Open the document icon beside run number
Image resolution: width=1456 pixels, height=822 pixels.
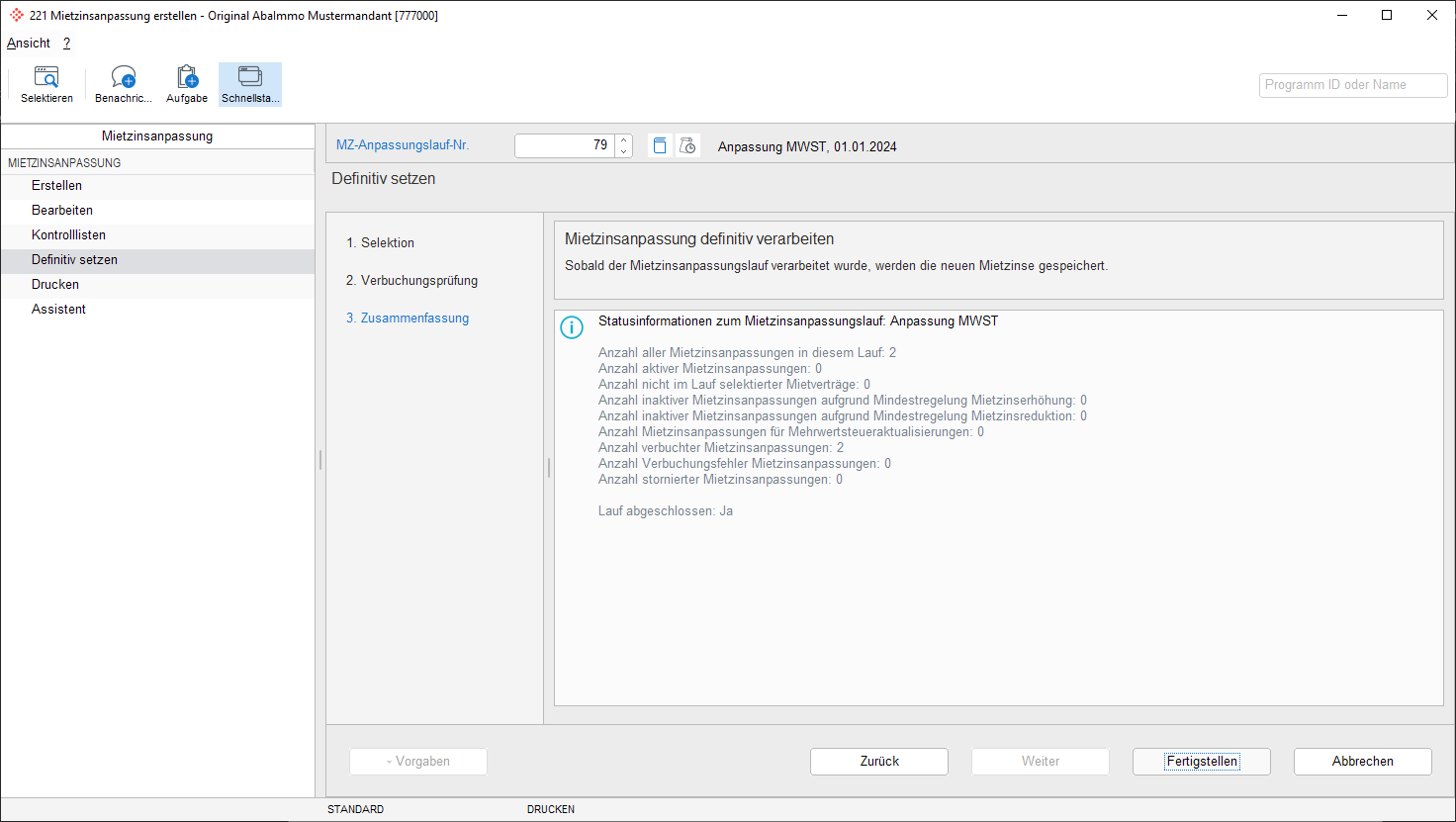point(660,145)
